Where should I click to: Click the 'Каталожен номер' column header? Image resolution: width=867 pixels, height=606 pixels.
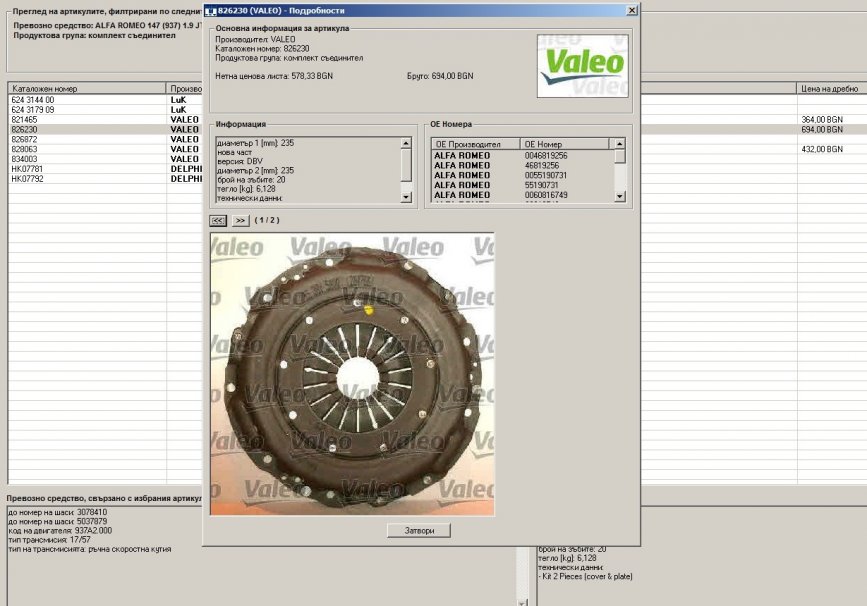87,89
